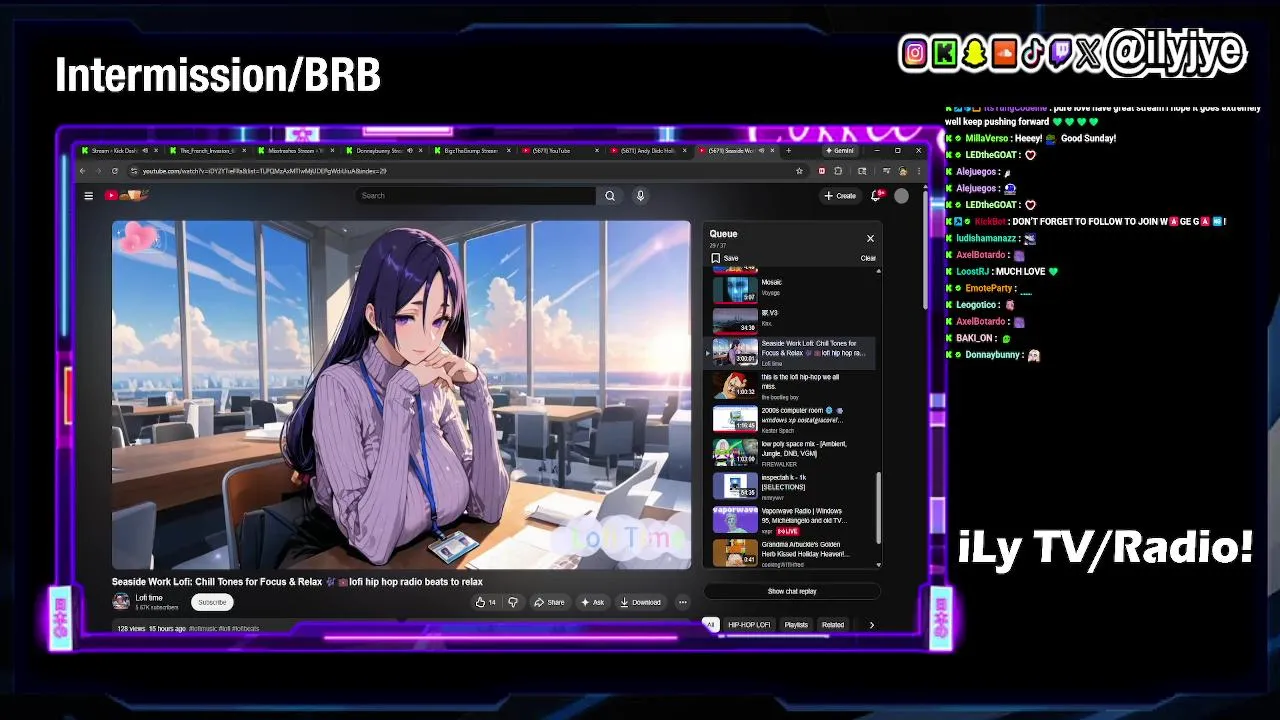Click MillaVerso username in chat

(987, 138)
